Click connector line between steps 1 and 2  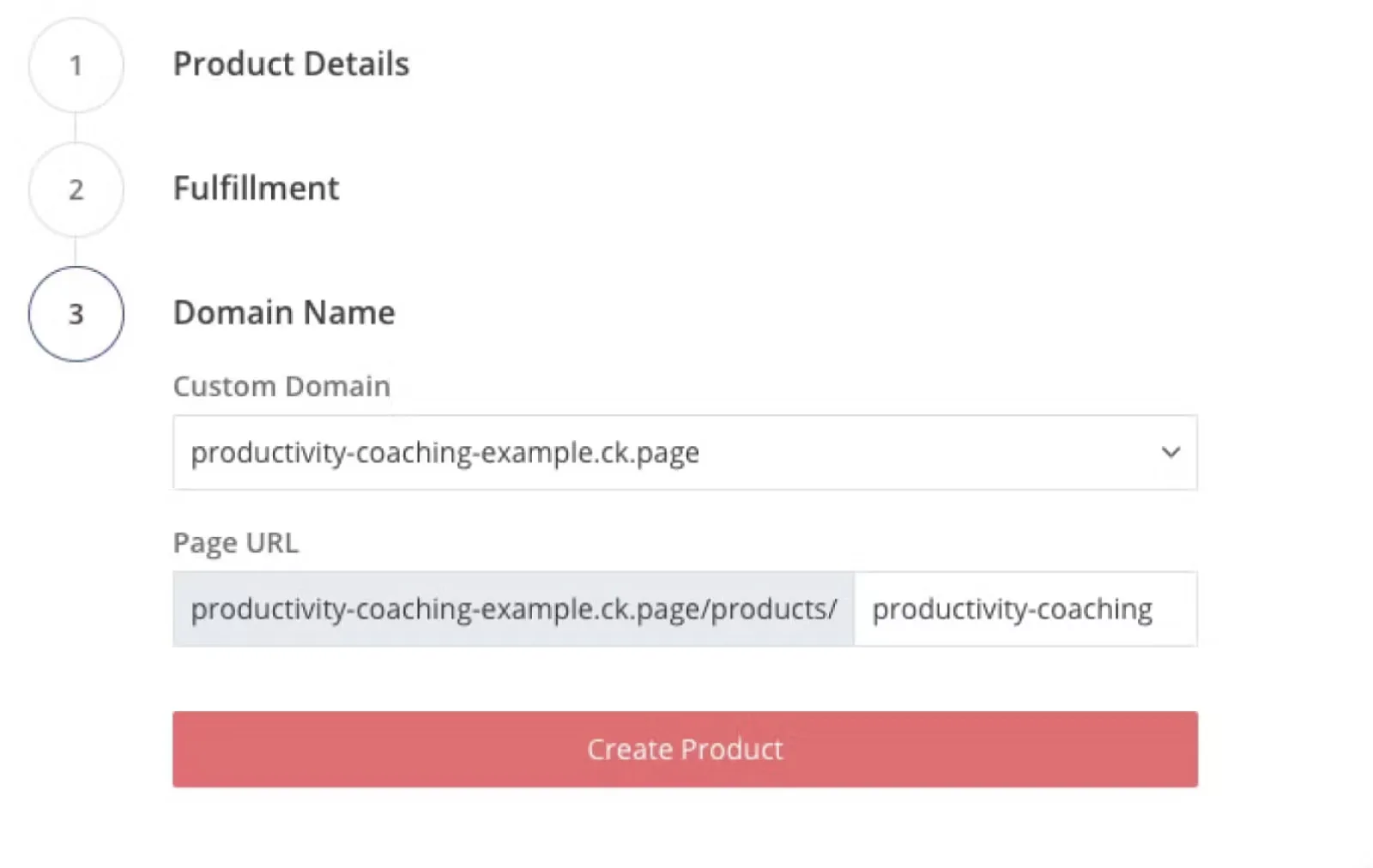pos(76,127)
